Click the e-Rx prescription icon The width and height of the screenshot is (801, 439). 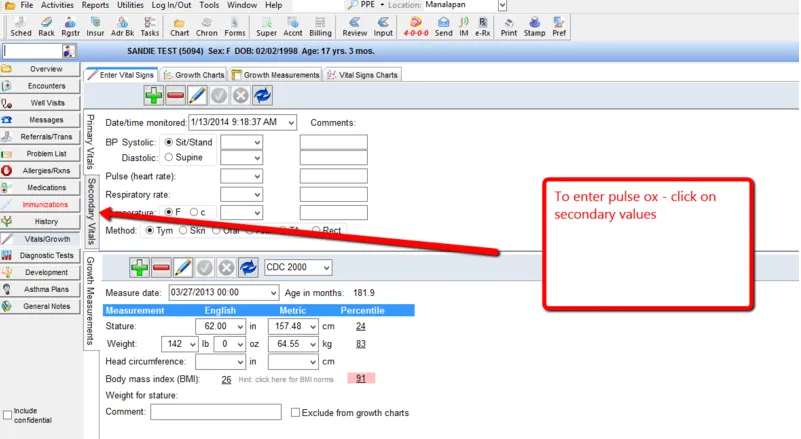[483, 26]
